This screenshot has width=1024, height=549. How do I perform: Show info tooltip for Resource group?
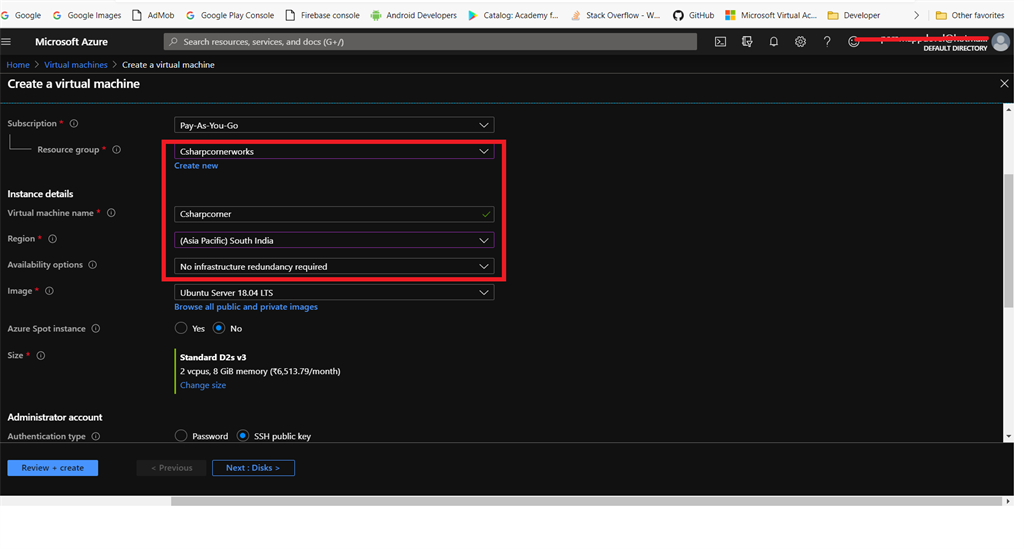[x=116, y=149]
